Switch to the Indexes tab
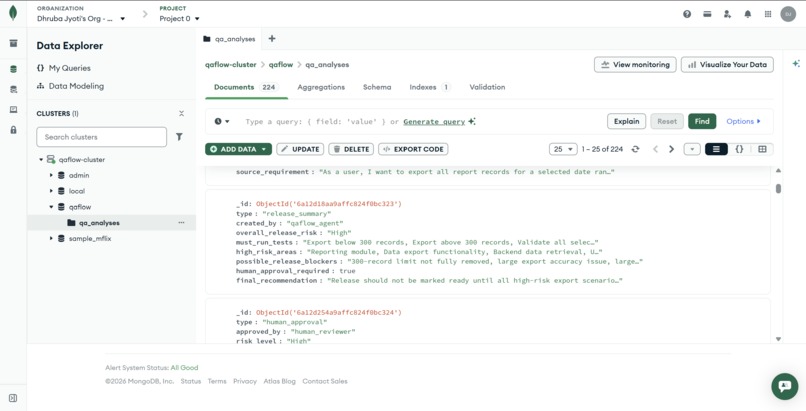 tap(430, 87)
